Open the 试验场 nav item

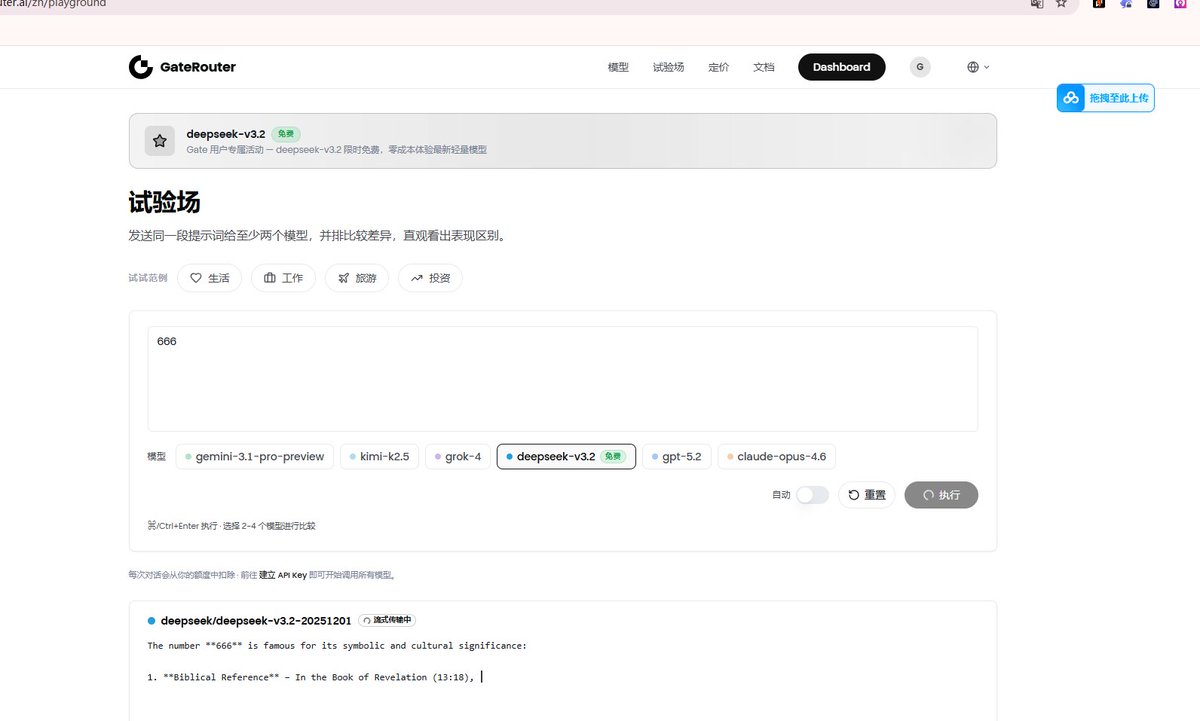pyautogui.click(x=668, y=67)
